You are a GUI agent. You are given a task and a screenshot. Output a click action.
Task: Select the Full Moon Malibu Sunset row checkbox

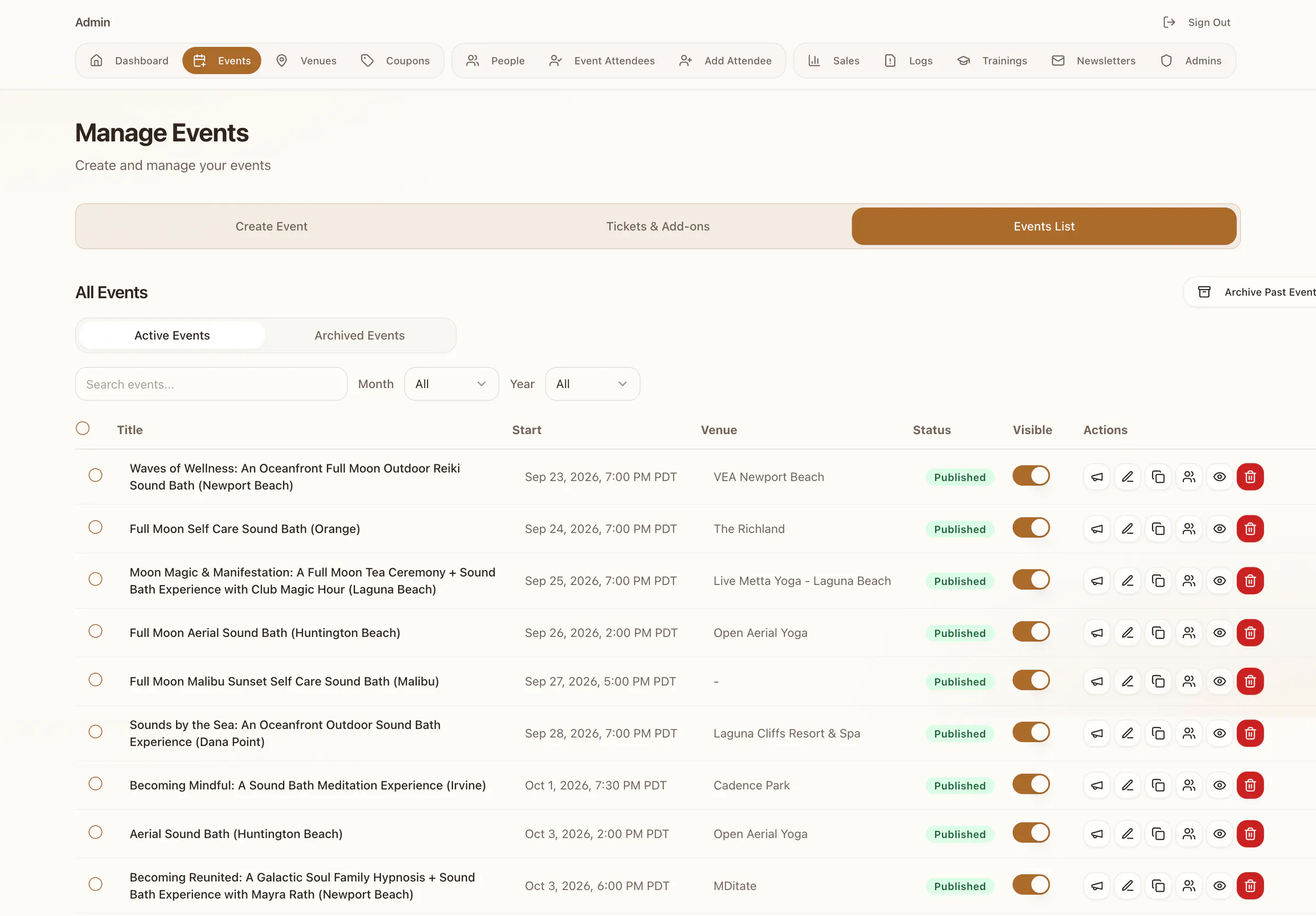[x=96, y=680]
